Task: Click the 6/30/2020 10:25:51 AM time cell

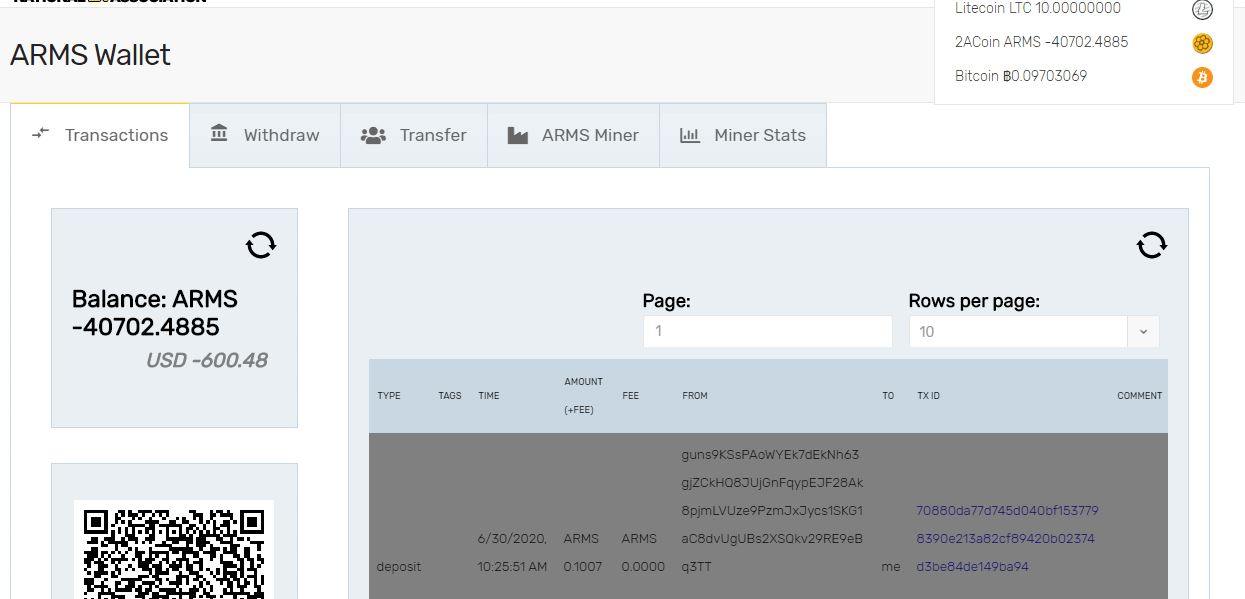Action: tap(512, 553)
